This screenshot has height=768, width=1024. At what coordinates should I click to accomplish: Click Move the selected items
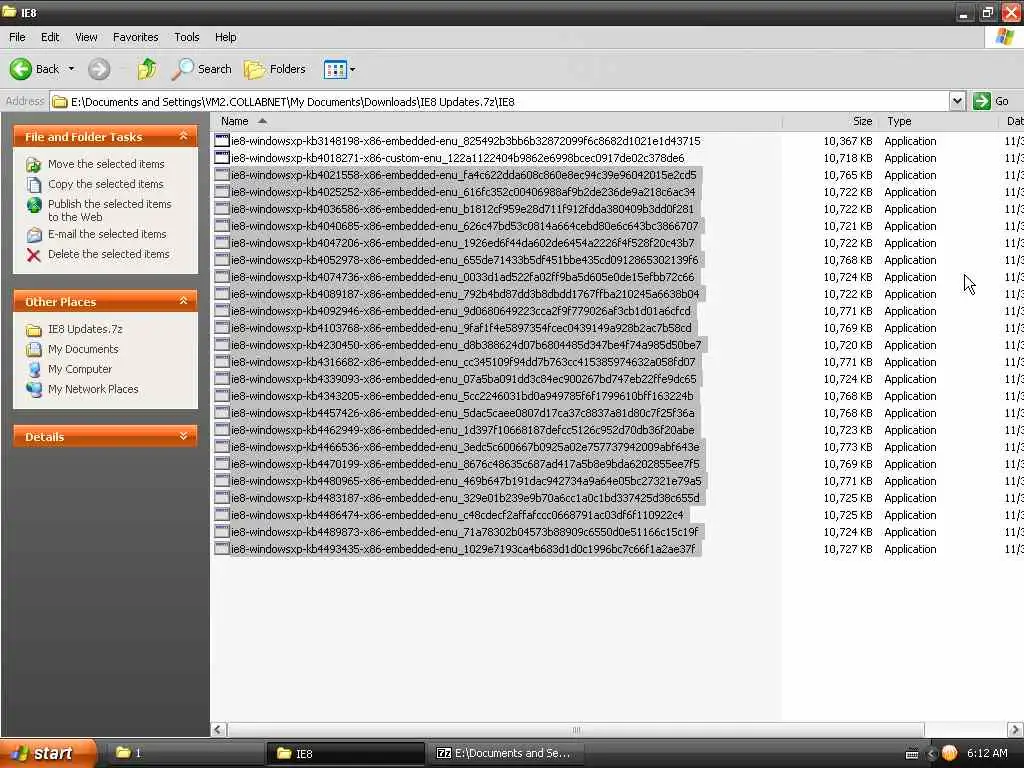point(106,164)
